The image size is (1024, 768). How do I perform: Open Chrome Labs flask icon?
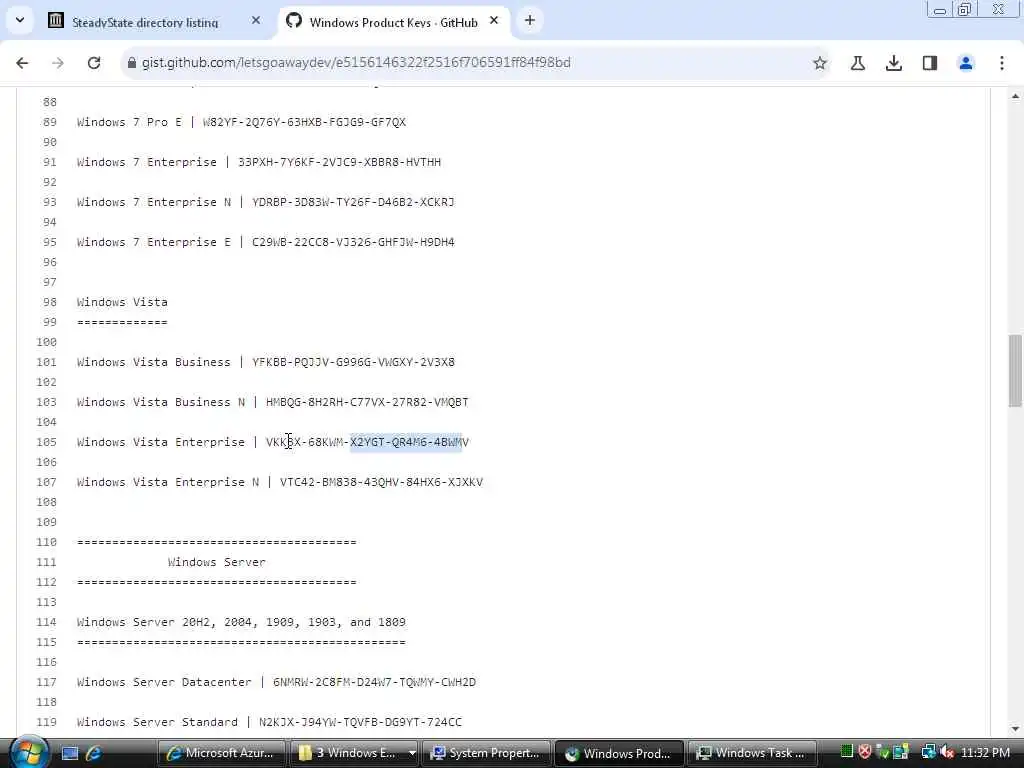click(858, 63)
